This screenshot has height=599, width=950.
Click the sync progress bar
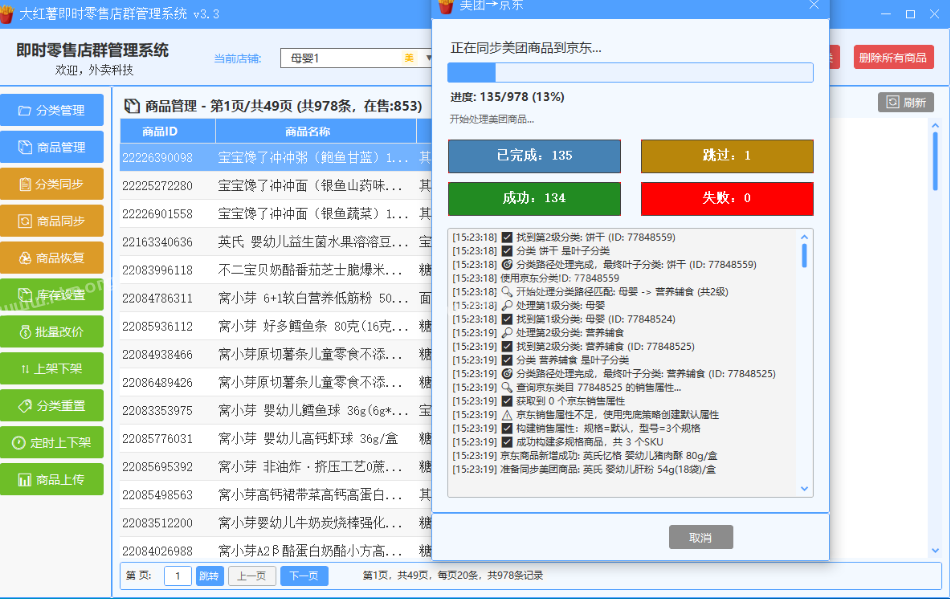[x=630, y=72]
